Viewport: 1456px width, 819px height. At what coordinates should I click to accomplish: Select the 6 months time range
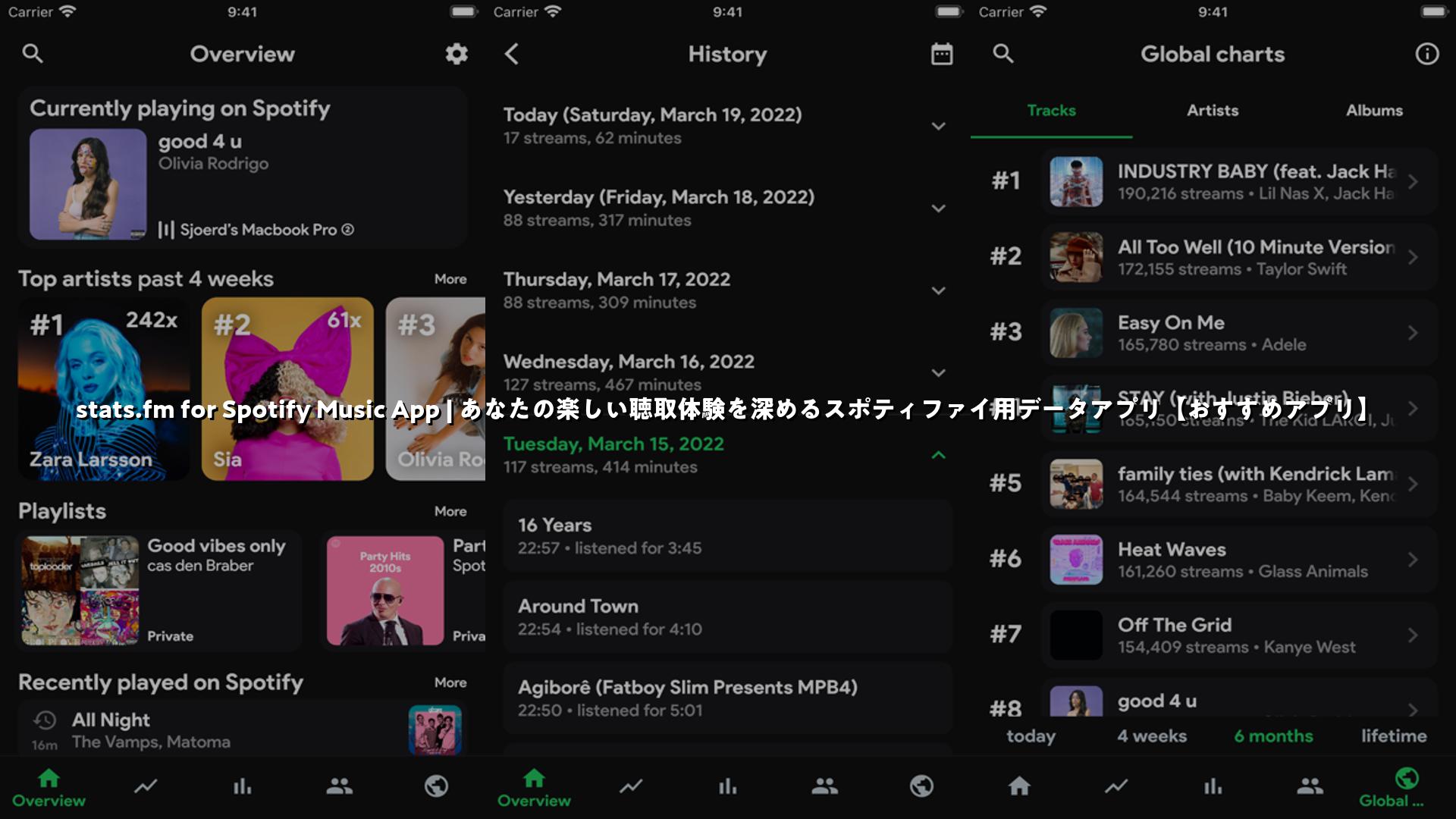click(1273, 736)
